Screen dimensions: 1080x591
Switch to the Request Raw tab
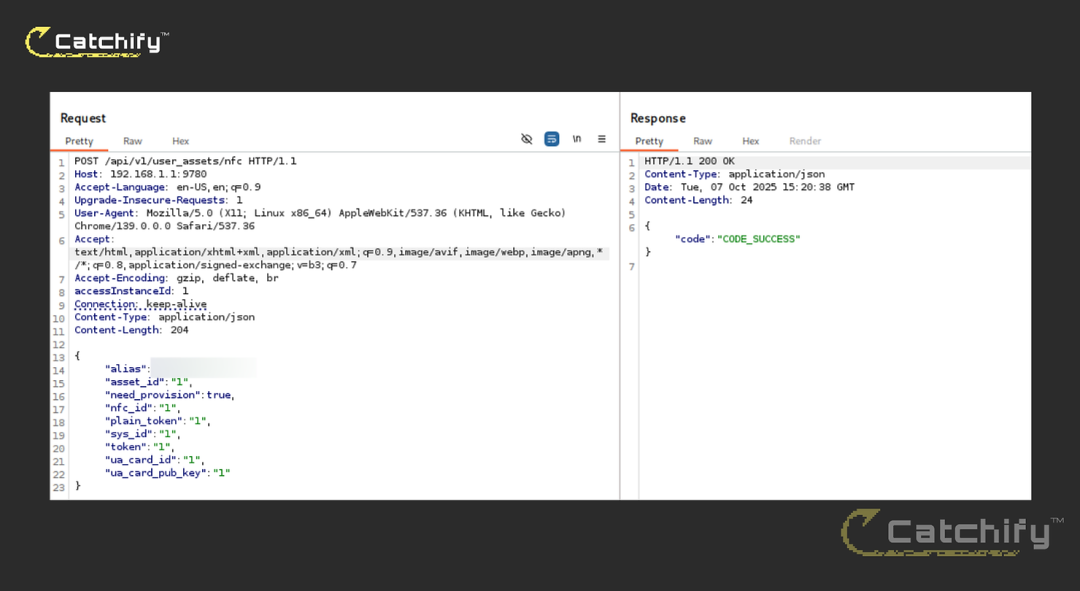coord(132,141)
